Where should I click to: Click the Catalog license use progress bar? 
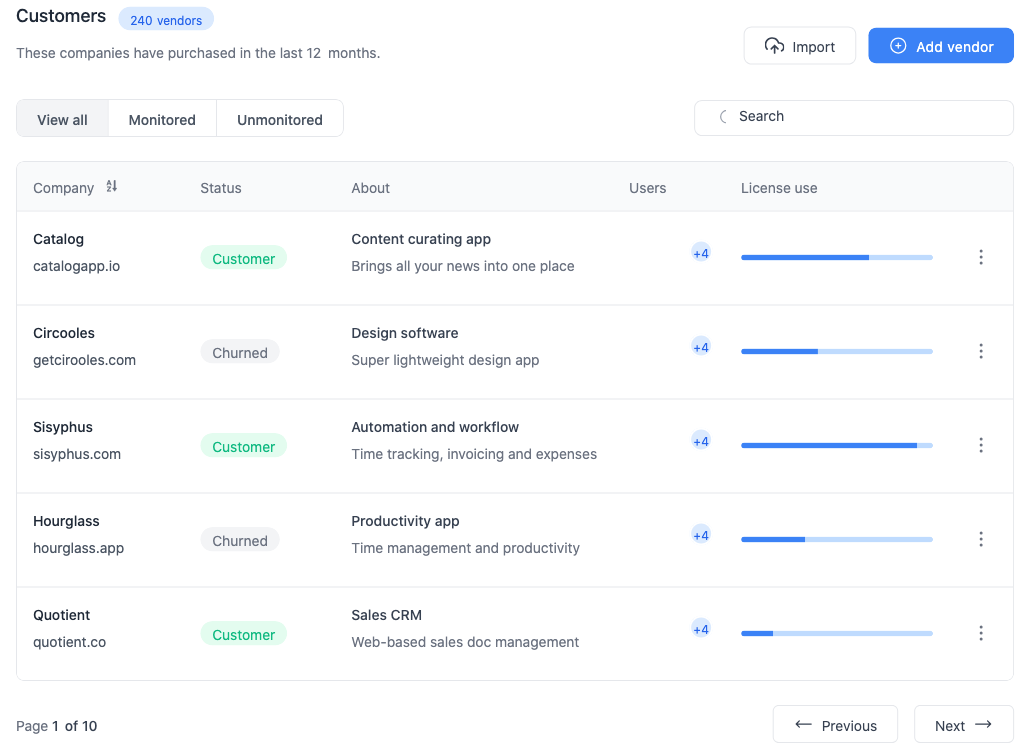[x=836, y=257]
